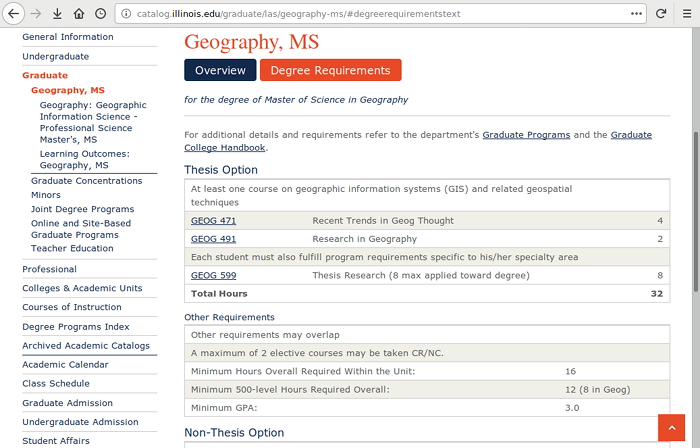Open the downloads arrow icon

[x=57, y=14]
